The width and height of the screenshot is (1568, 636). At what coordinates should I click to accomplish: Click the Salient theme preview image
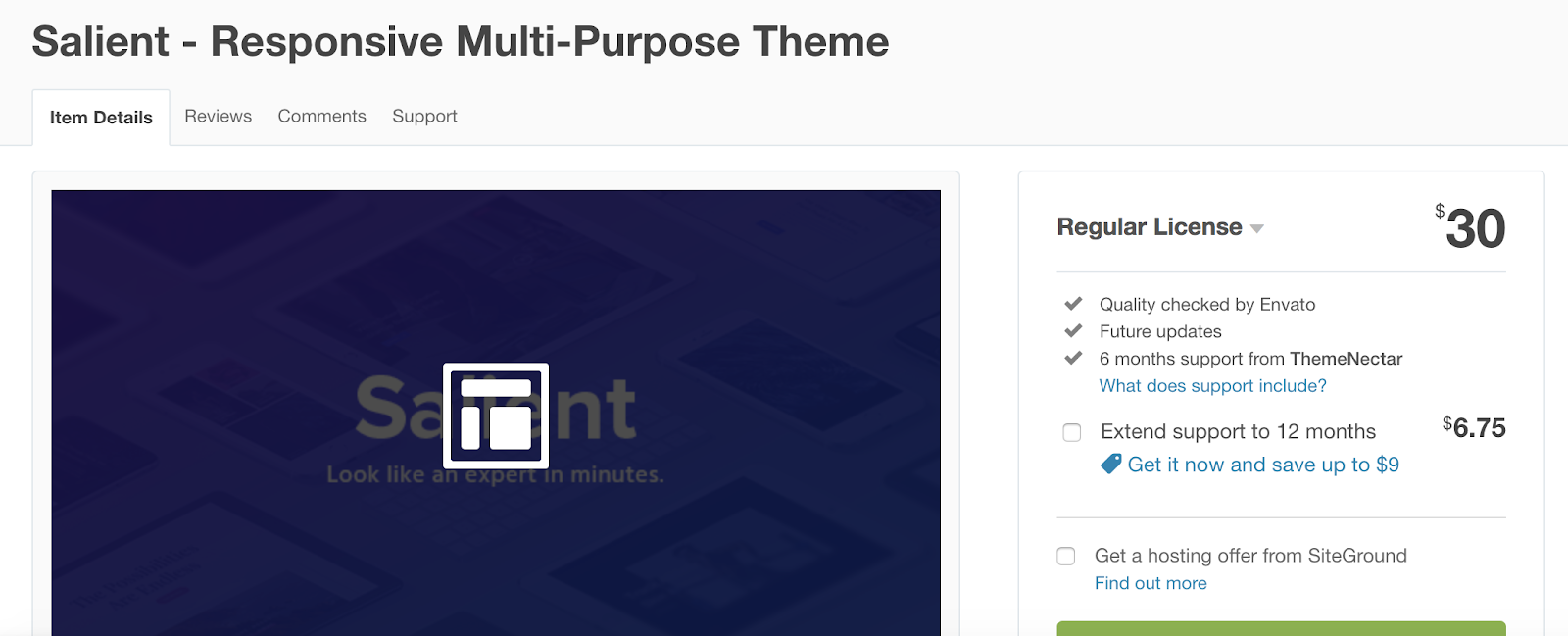[x=496, y=413]
